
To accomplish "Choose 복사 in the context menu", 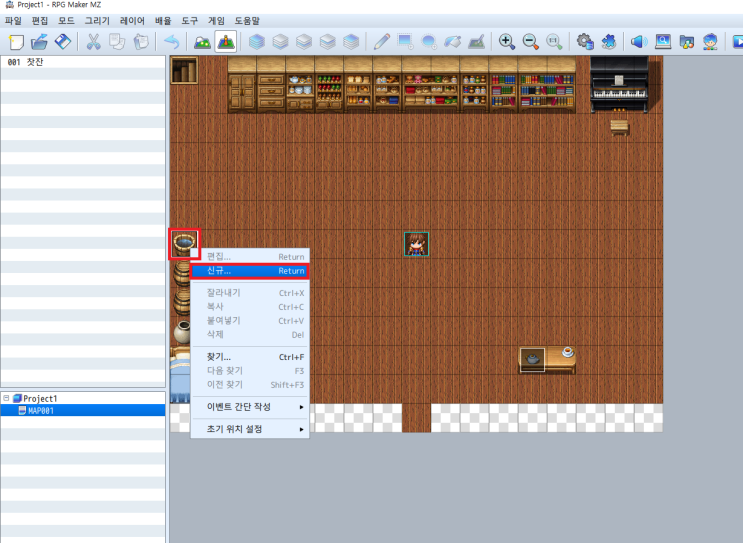I will point(250,307).
